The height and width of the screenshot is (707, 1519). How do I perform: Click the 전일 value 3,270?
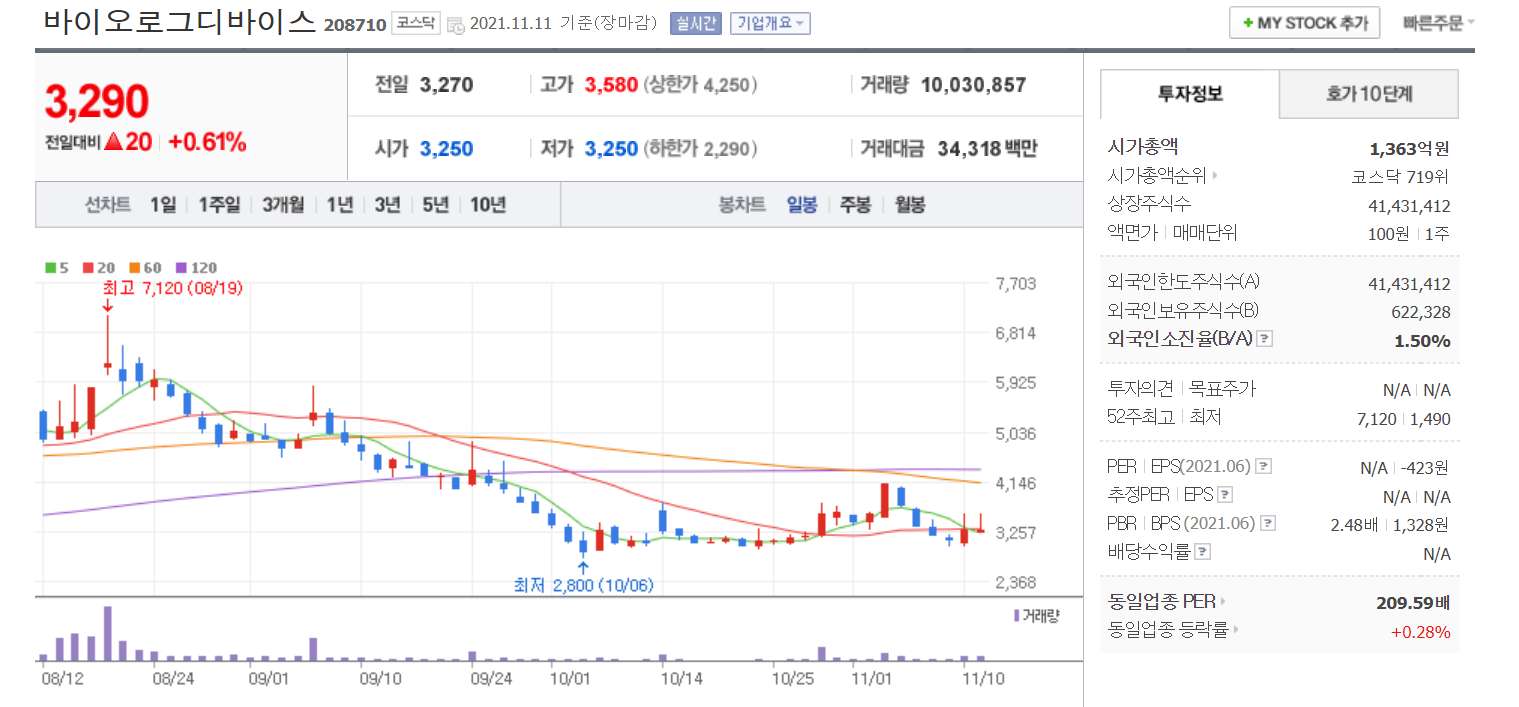coord(447,85)
